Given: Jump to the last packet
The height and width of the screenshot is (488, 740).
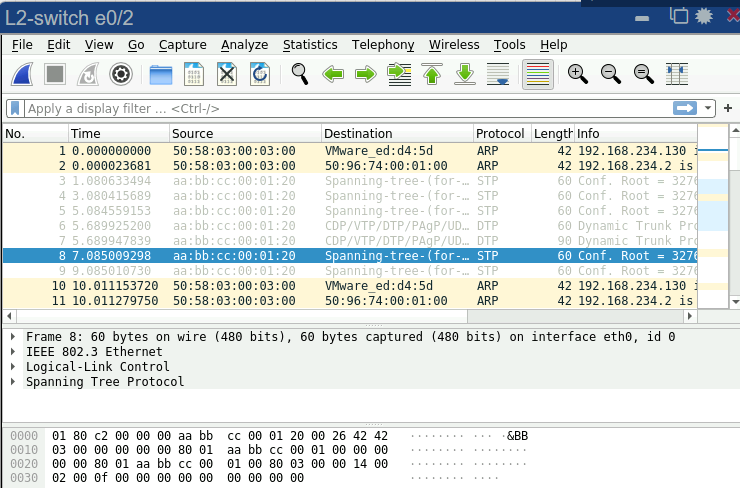Looking at the screenshot, I should (465, 74).
